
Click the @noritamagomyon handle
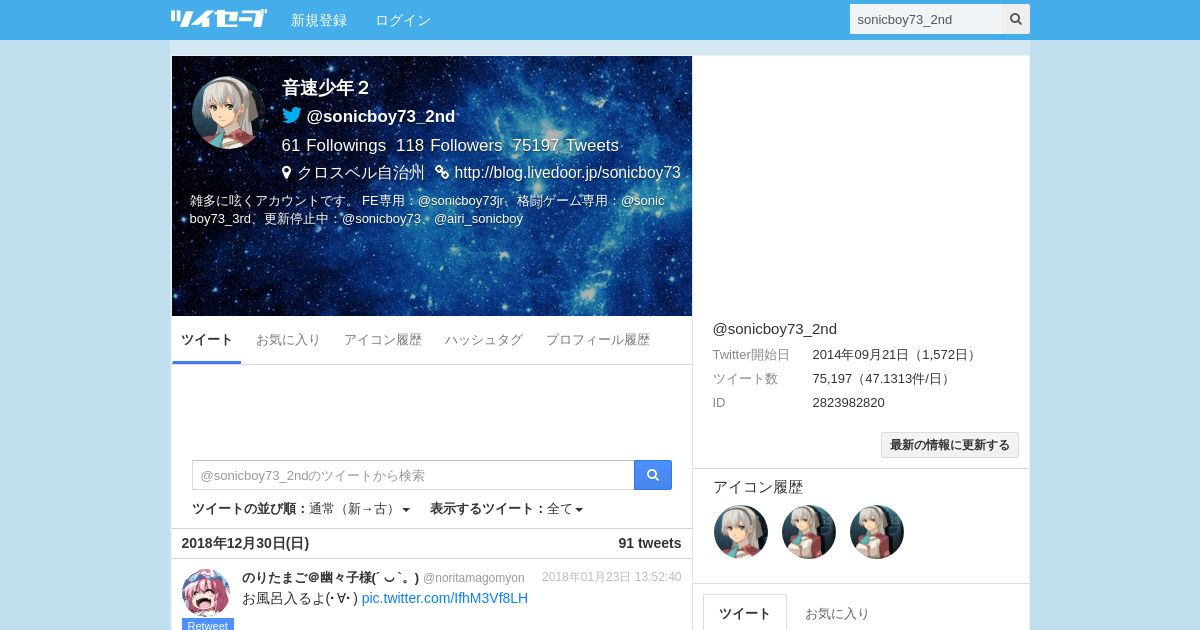tap(474, 578)
